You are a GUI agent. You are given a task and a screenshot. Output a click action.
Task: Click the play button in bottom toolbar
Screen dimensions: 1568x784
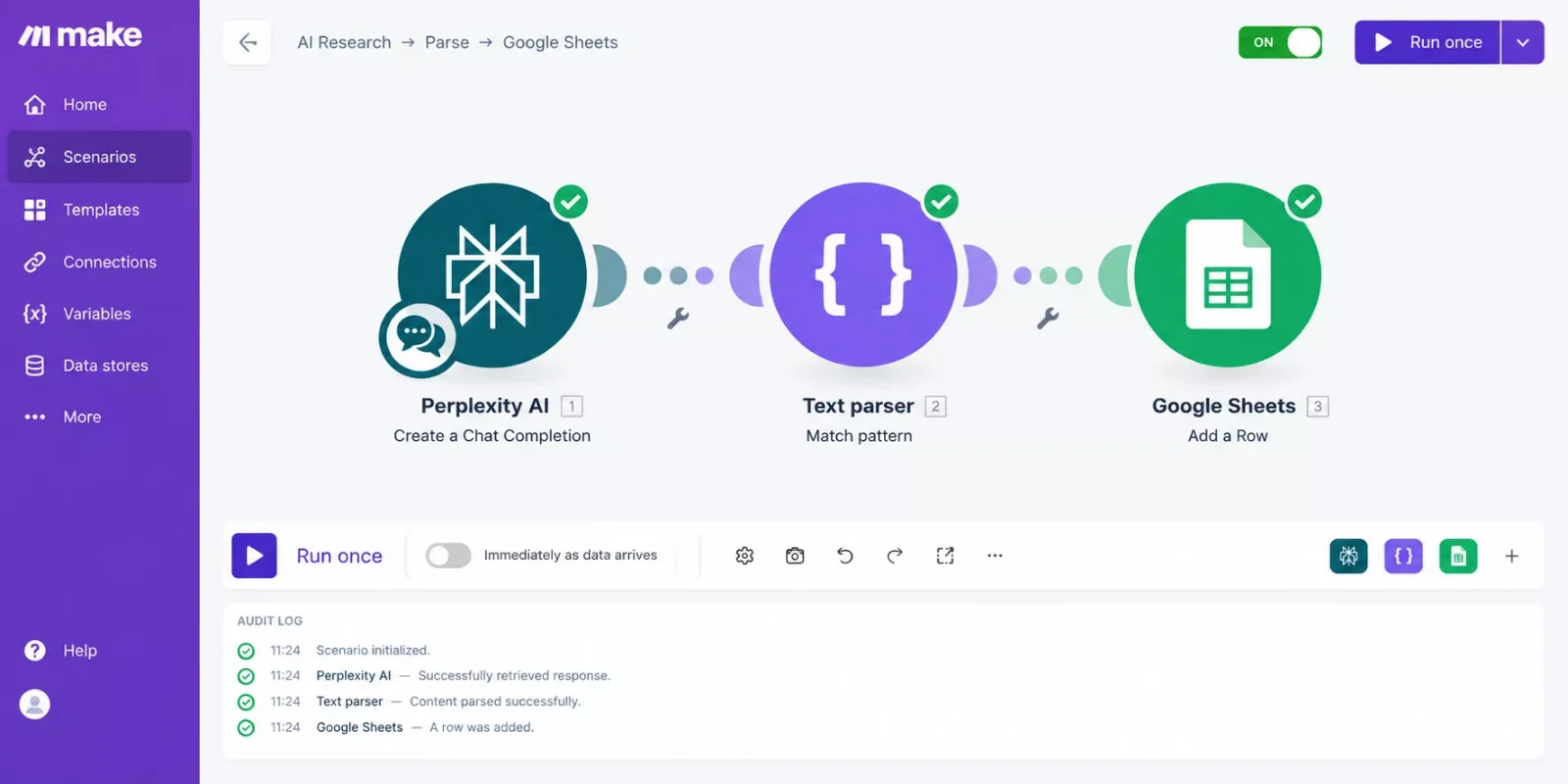[x=255, y=556]
